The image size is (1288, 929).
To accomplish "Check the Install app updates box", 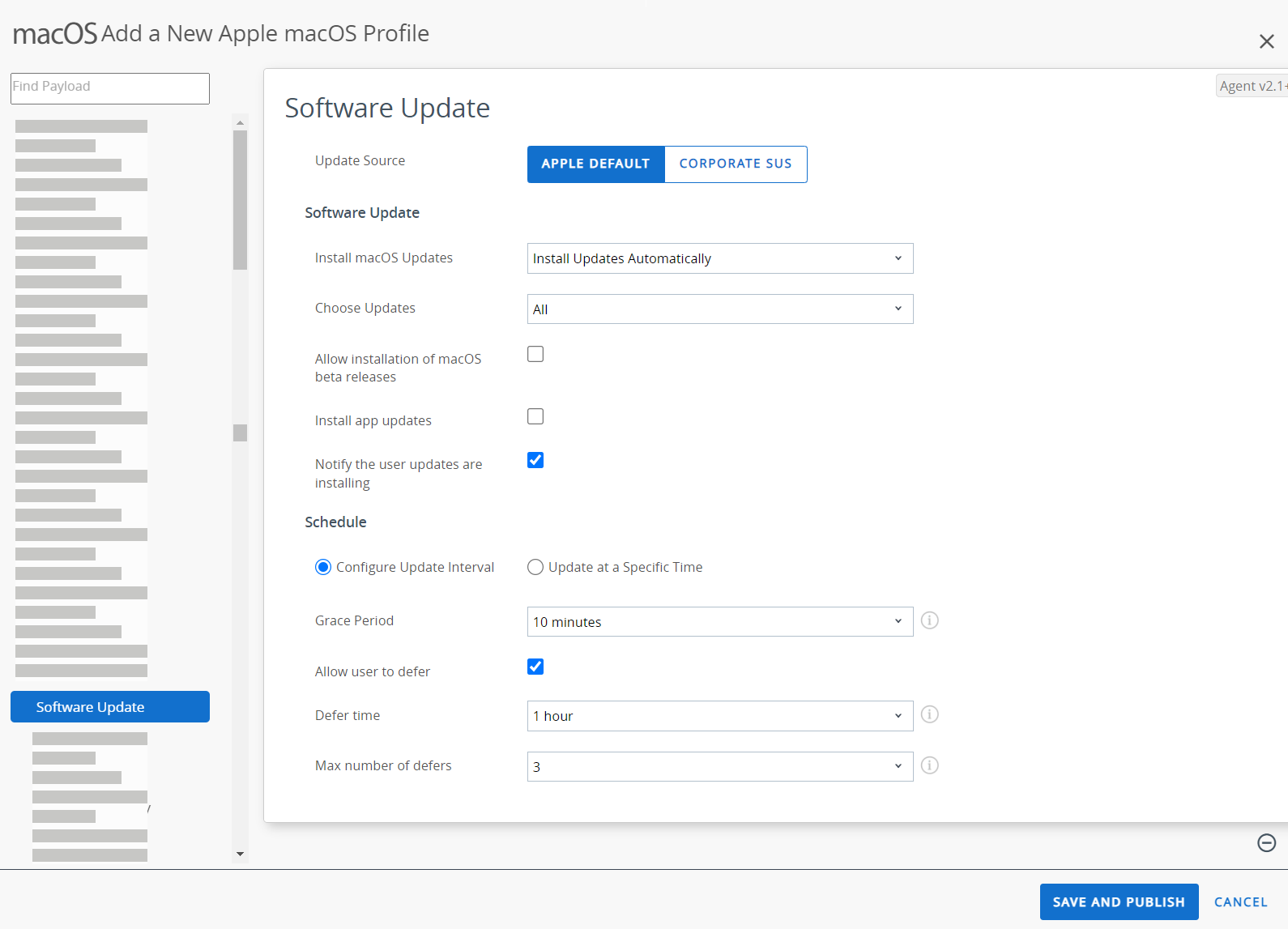I will pyautogui.click(x=535, y=416).
